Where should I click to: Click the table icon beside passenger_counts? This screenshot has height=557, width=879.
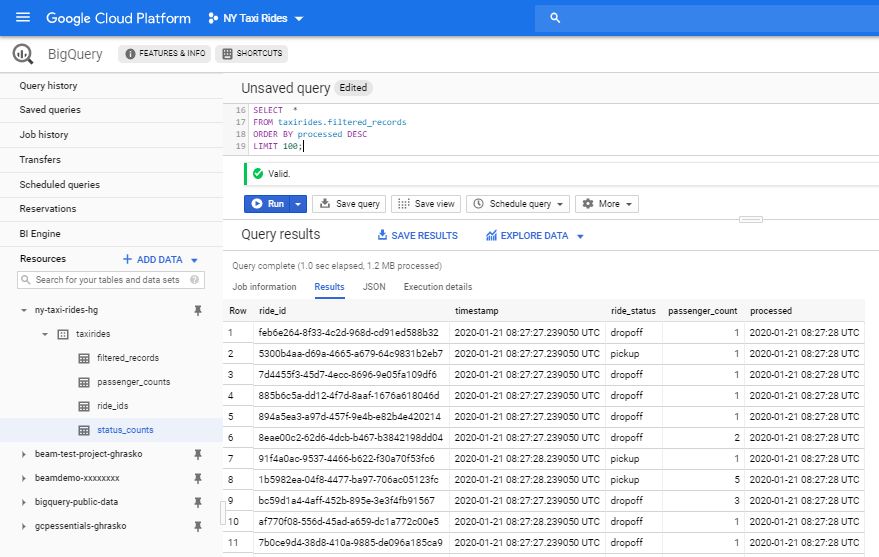click(x=84, y=382)
